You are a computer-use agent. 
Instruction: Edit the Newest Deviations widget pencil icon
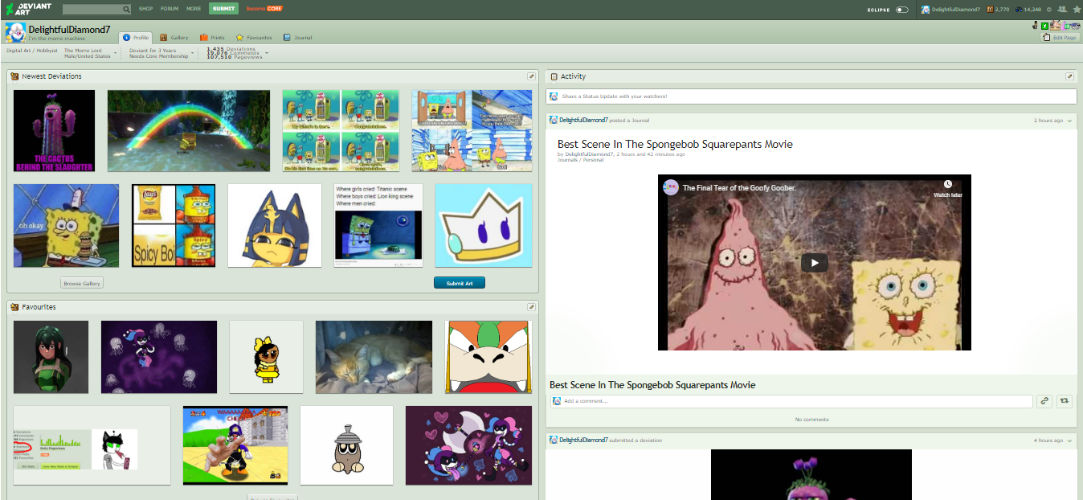tap(531, 76)
